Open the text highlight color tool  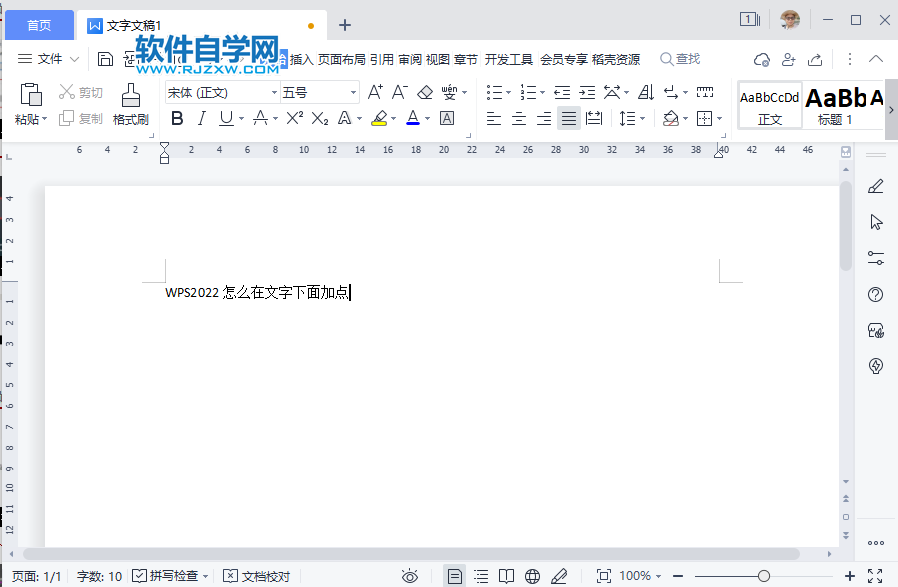point(381,118)
